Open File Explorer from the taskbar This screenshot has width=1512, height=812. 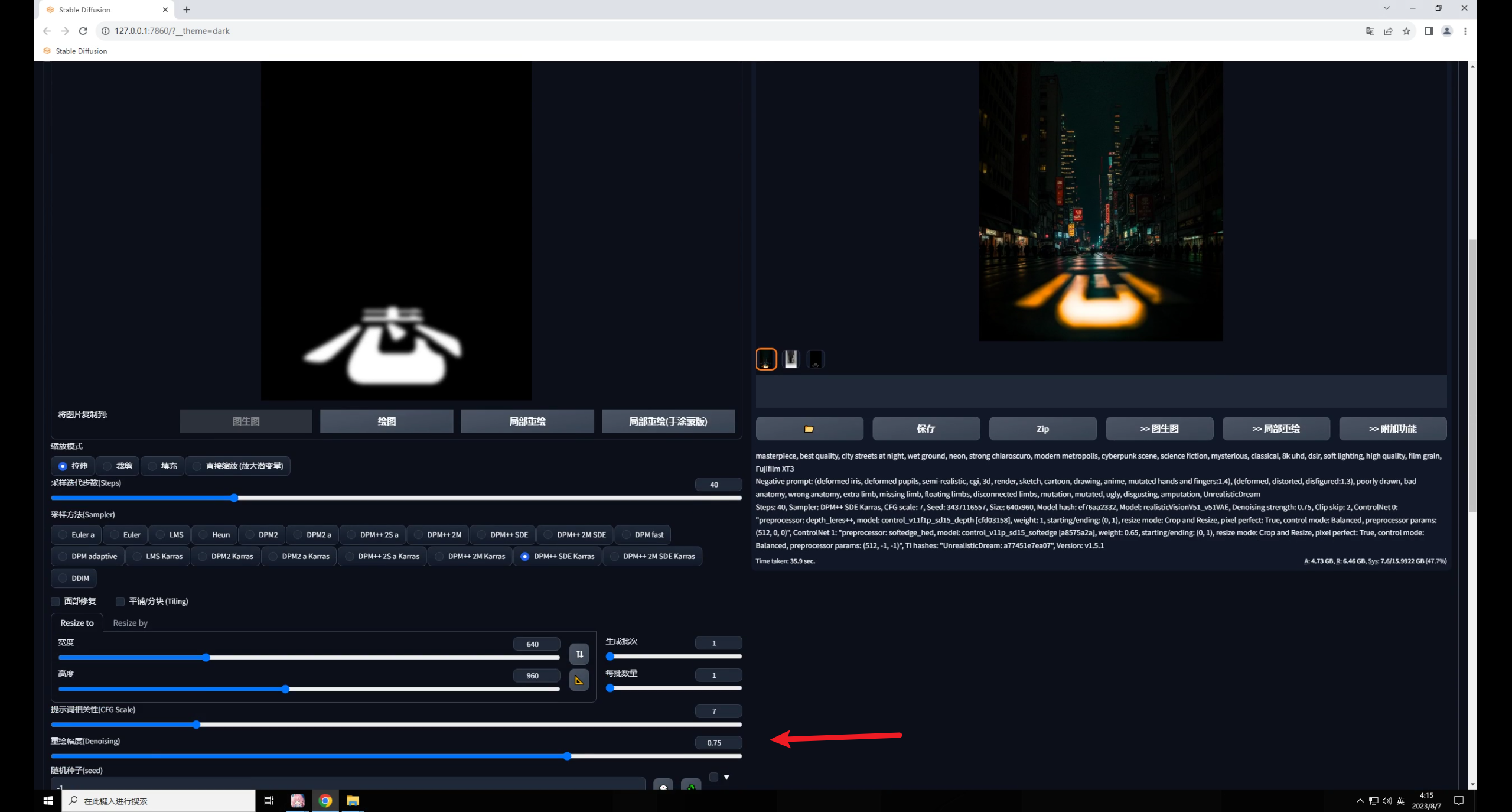353,801
